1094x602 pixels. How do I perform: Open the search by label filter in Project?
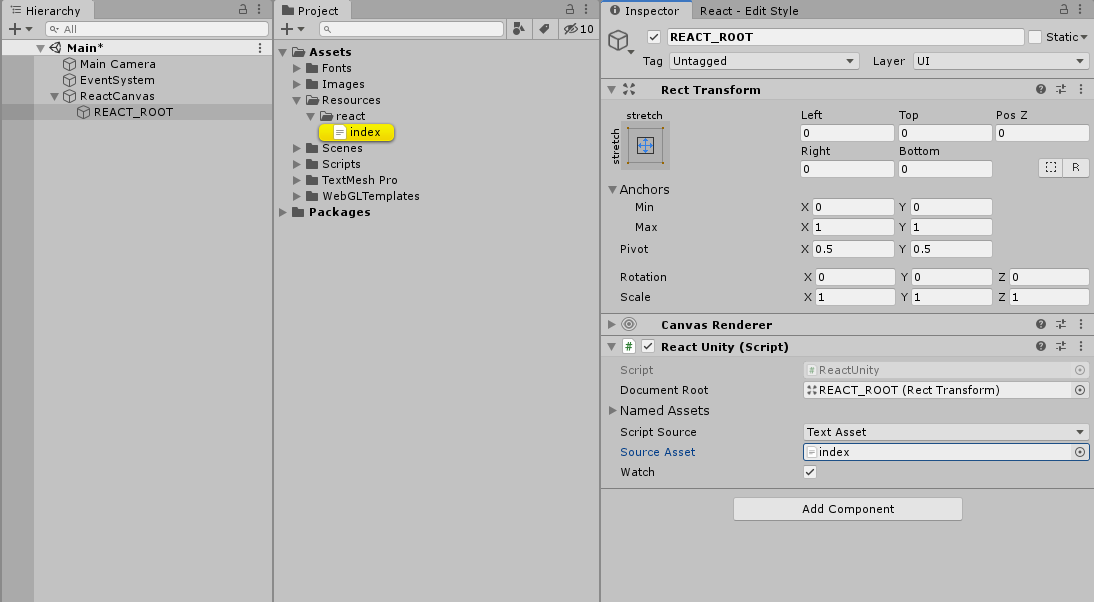point(543,29)
